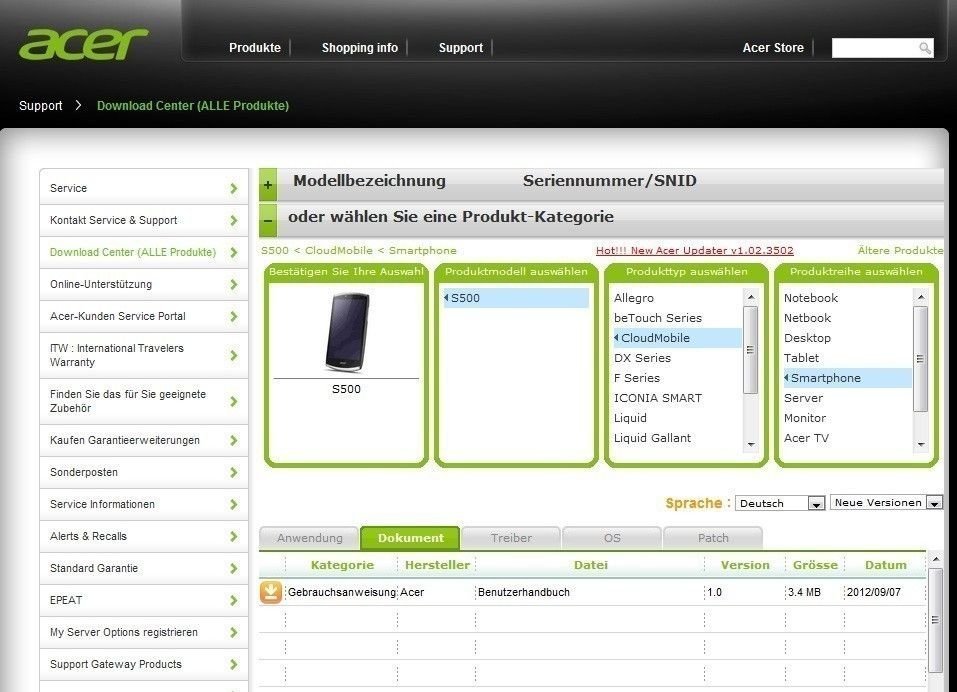Image resolution: width=957 pixels, height=692 pixels.
Task: Click the arrow beside Alerts & Recalls
Action: tap(234, 536)
